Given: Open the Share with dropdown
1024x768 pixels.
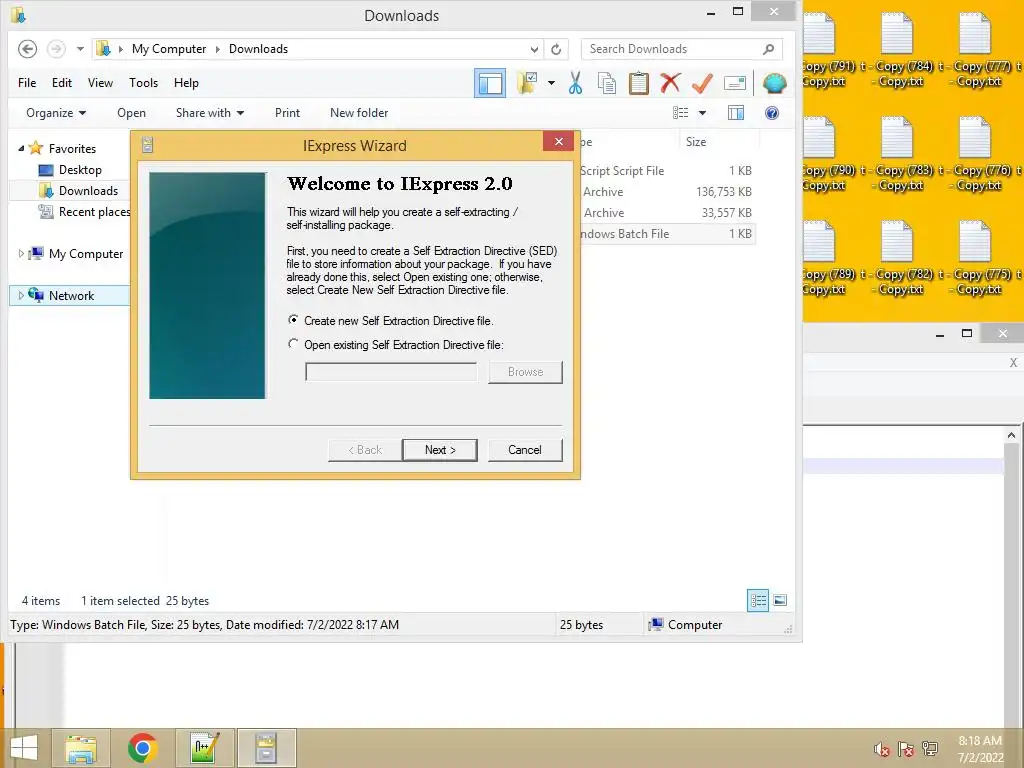Looking at the screenshot, I should pyautogui.click(x=210, y=113).
